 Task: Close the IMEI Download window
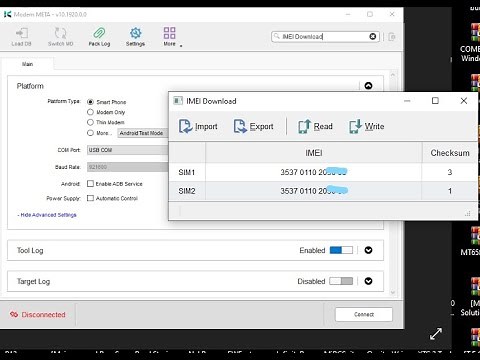[x=464, y=101]
